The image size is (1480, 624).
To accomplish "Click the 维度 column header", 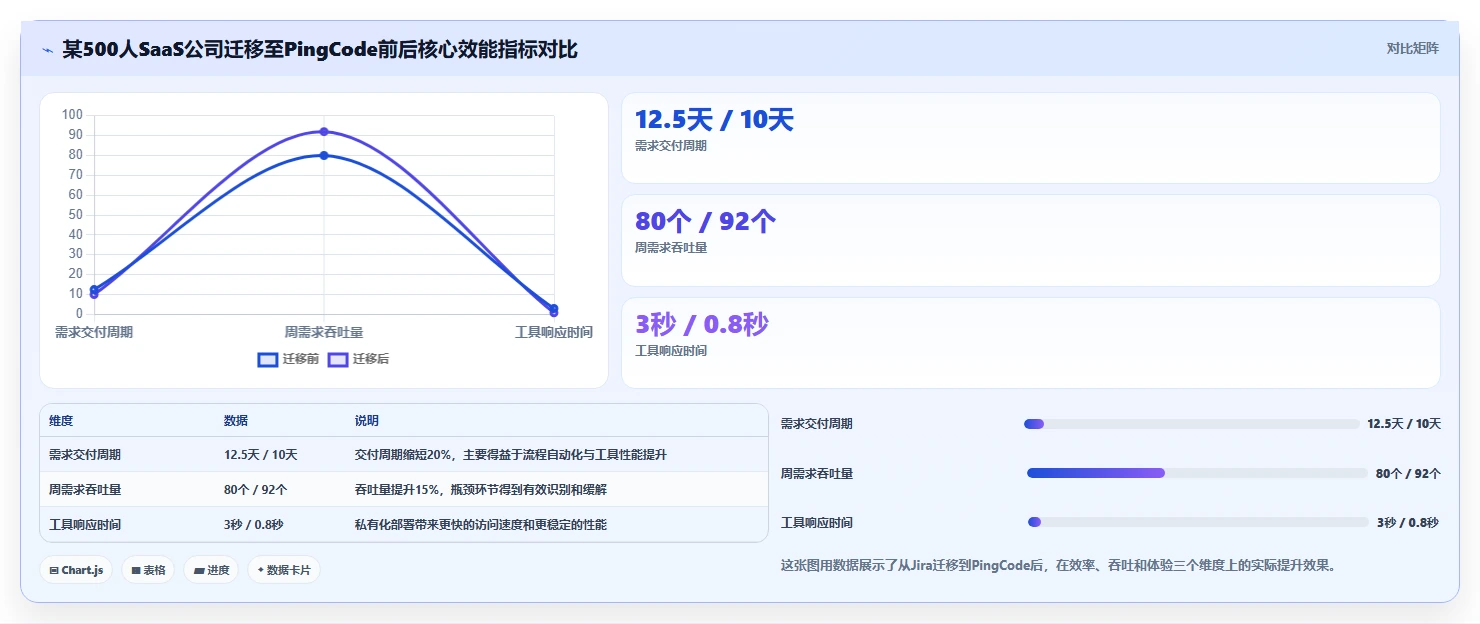I will 61,421.
